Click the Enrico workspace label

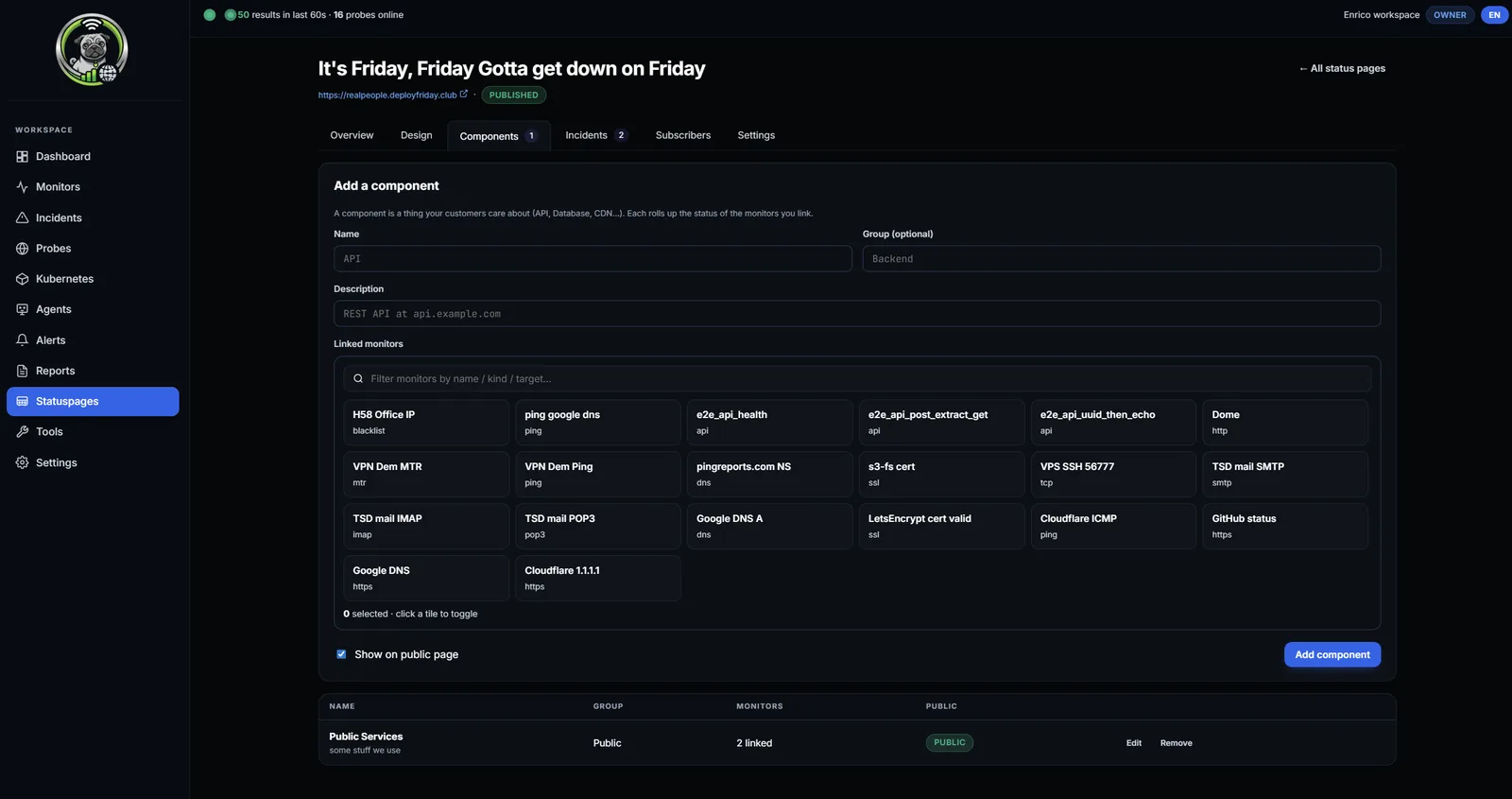click(1381, 15)
